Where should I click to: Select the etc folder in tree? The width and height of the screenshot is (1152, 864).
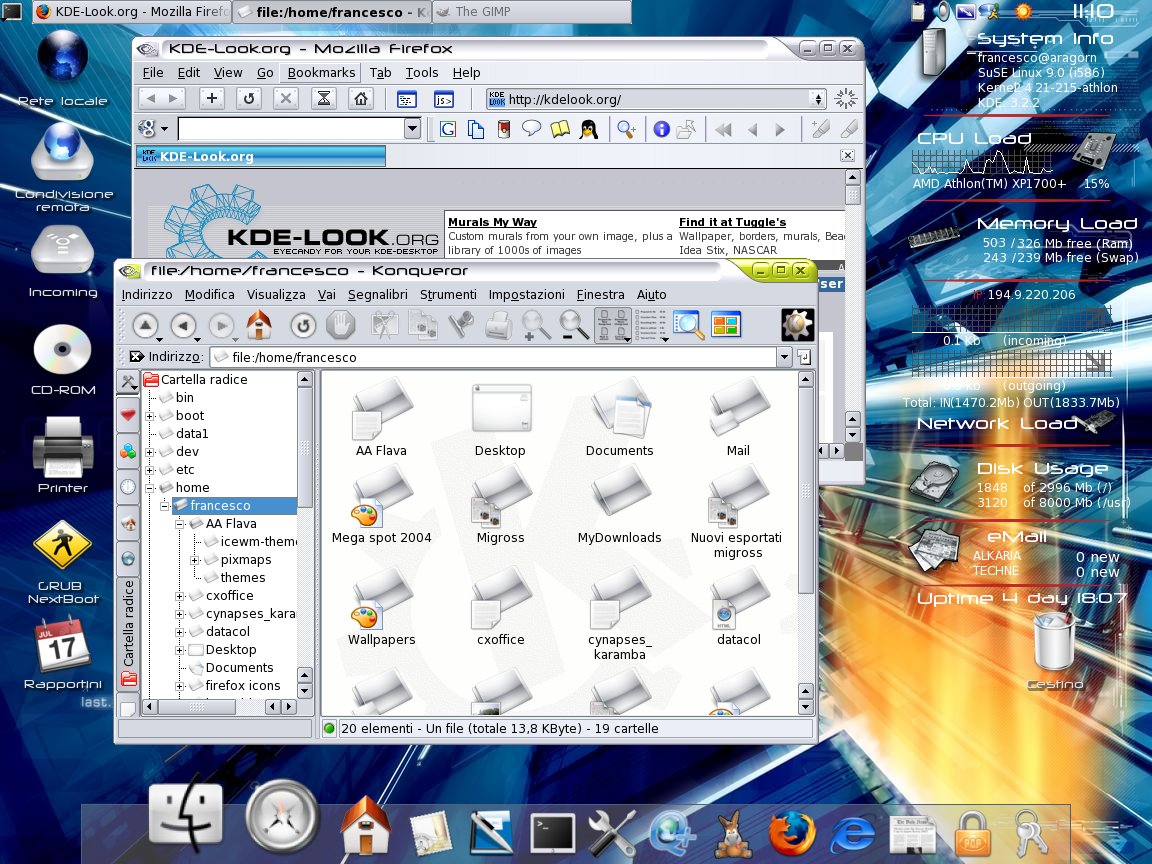point(185,469)
